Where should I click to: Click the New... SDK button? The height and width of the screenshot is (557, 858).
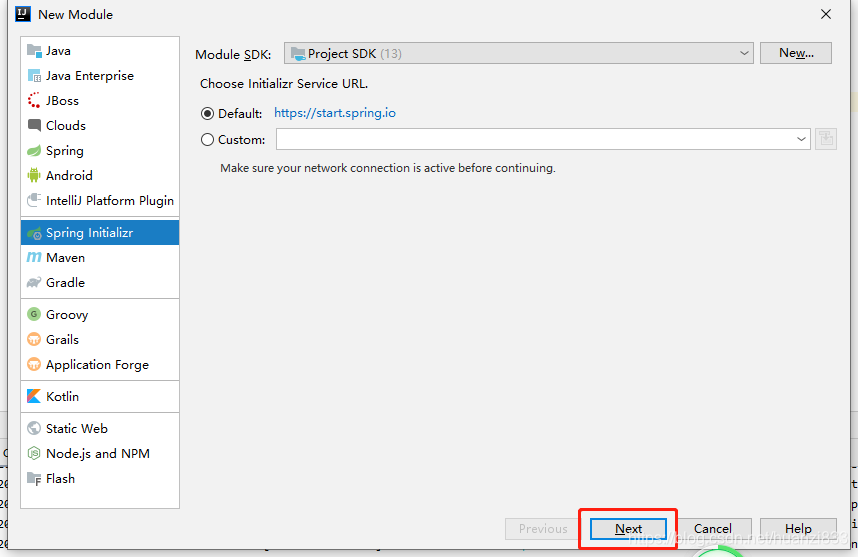coord(796,53)
